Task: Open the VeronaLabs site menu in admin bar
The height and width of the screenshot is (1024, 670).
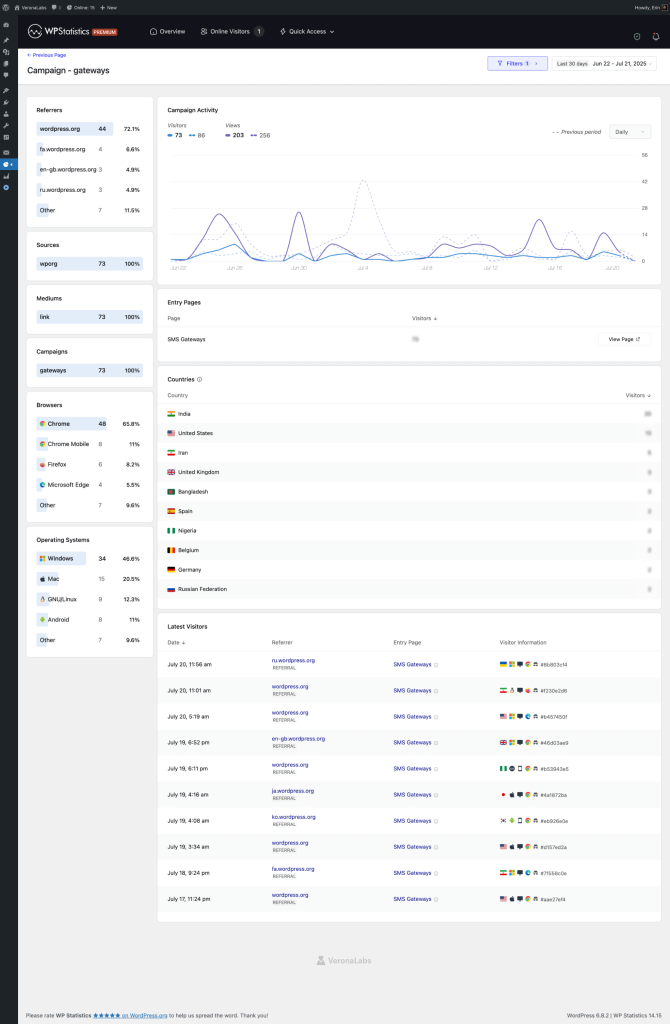Action: 29,8
